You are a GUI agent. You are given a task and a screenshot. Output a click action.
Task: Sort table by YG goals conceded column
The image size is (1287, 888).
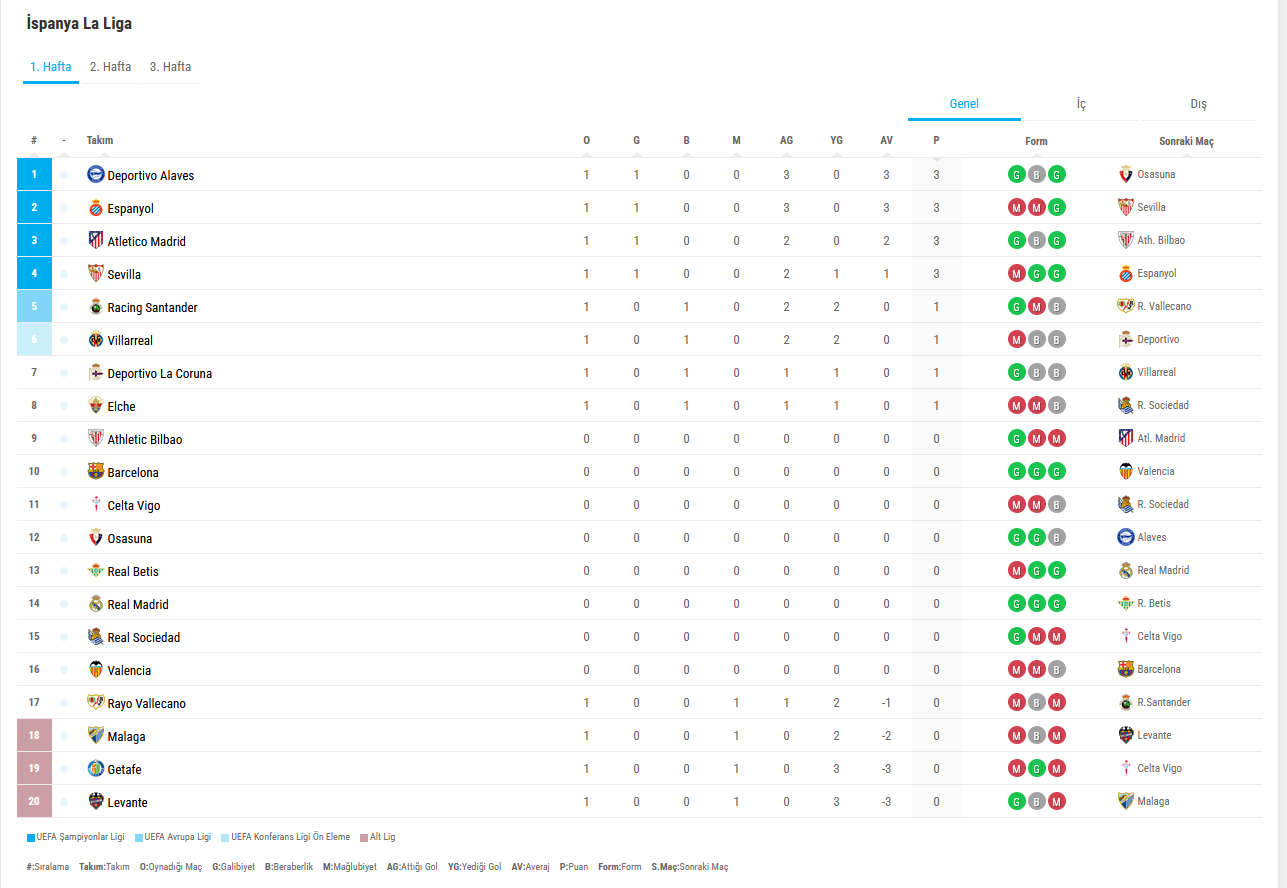point(837,140)
